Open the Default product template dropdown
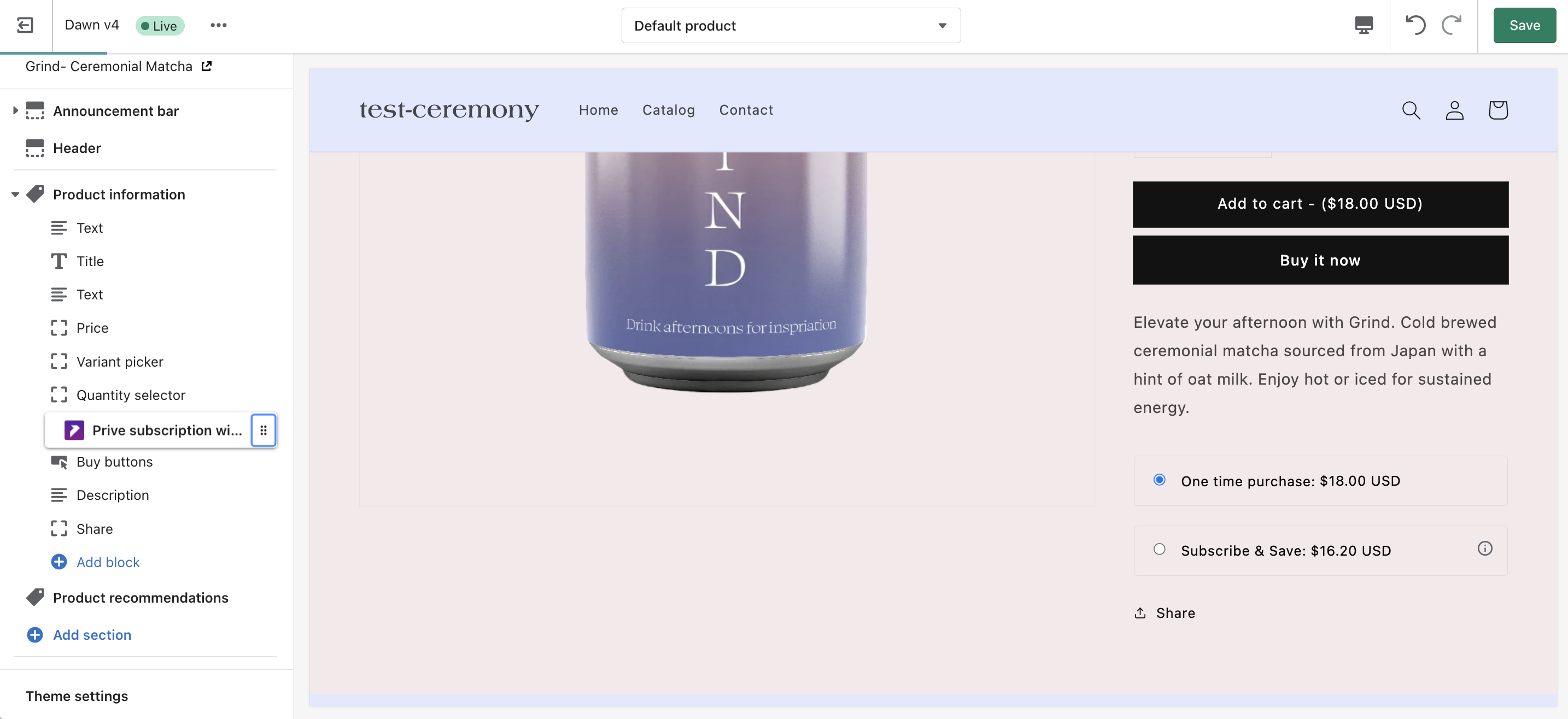The width and height of the screenshot is (1568, 719). coord(790,26)
